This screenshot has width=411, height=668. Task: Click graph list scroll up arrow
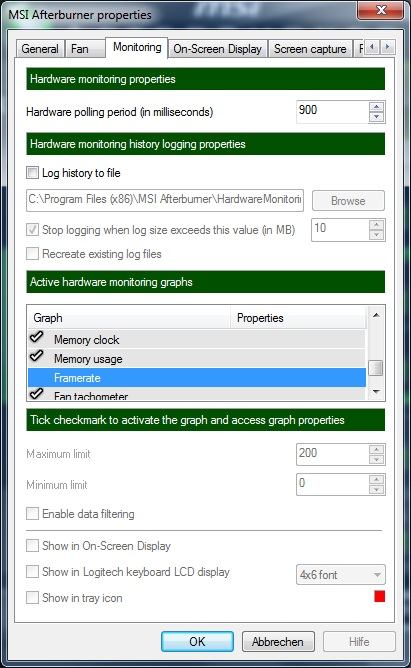pos(376,315)
